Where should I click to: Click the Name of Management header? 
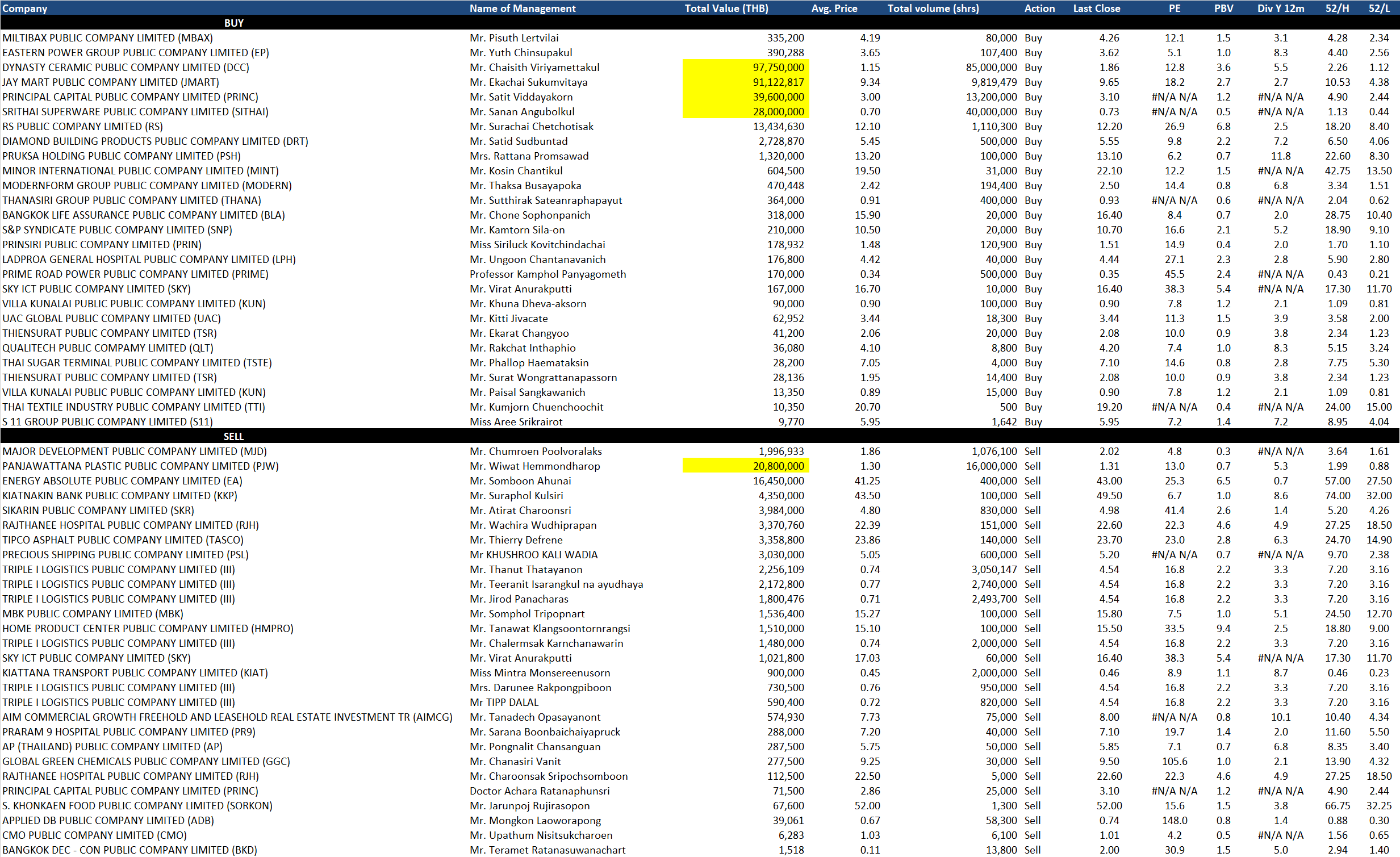(x=522, y=8)
